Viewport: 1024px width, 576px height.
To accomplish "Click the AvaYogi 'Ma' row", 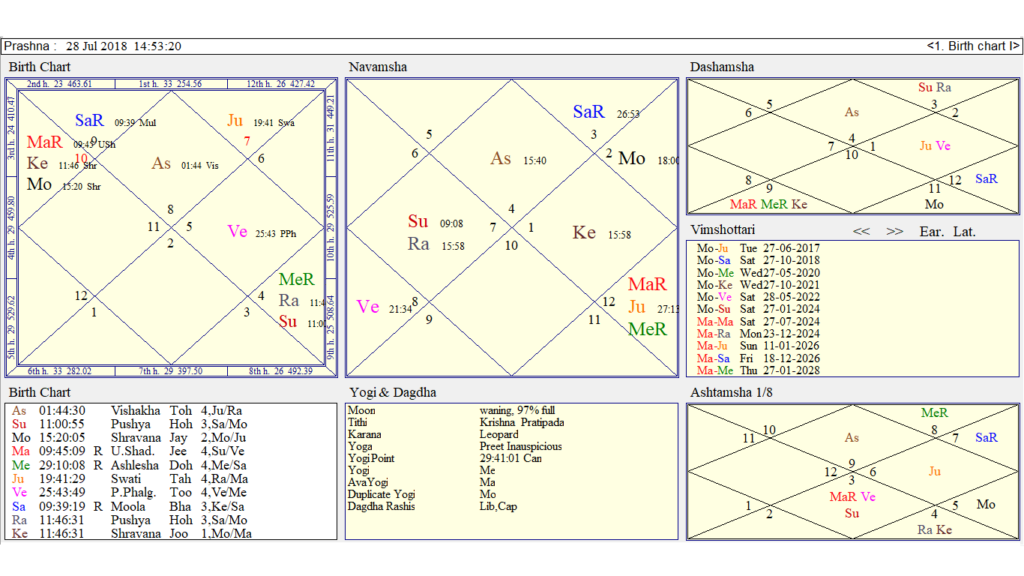I will click(x=421, y=483).
